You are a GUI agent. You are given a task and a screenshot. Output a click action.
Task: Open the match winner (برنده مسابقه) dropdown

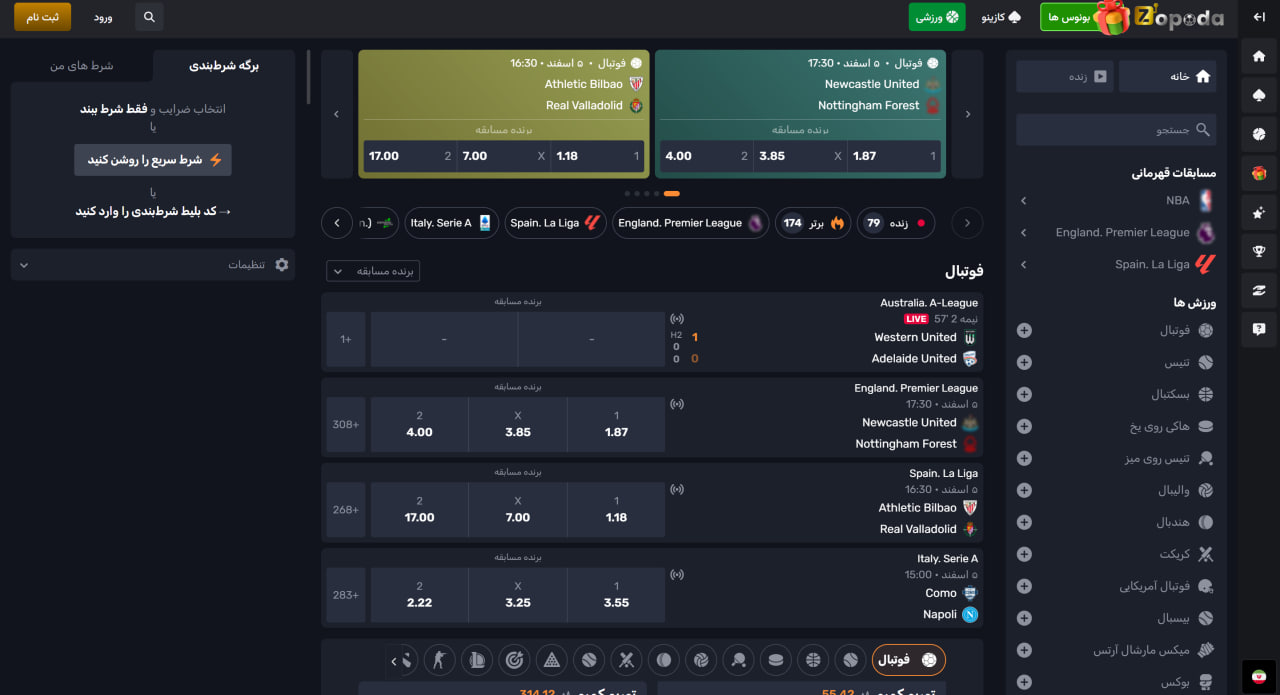coord(373,271)
